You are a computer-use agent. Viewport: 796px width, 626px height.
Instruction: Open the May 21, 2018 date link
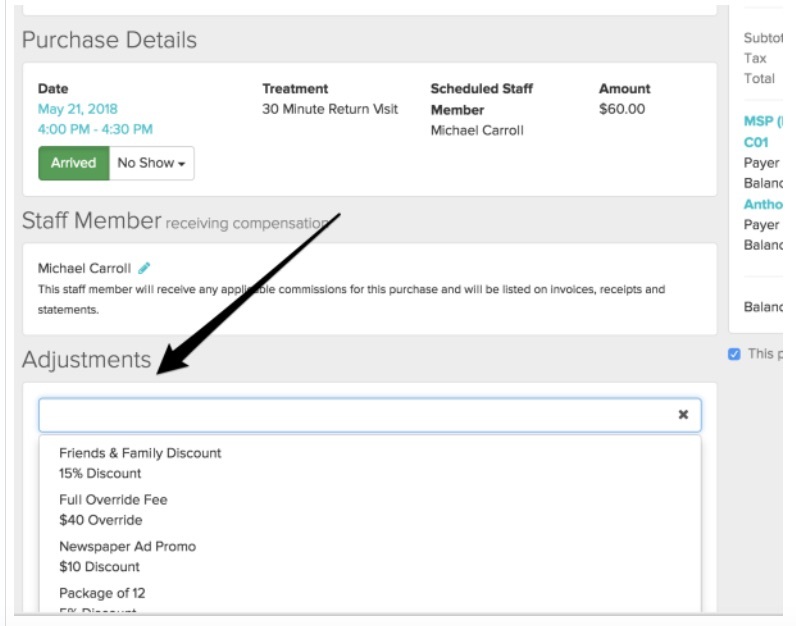tap(78, 109)
